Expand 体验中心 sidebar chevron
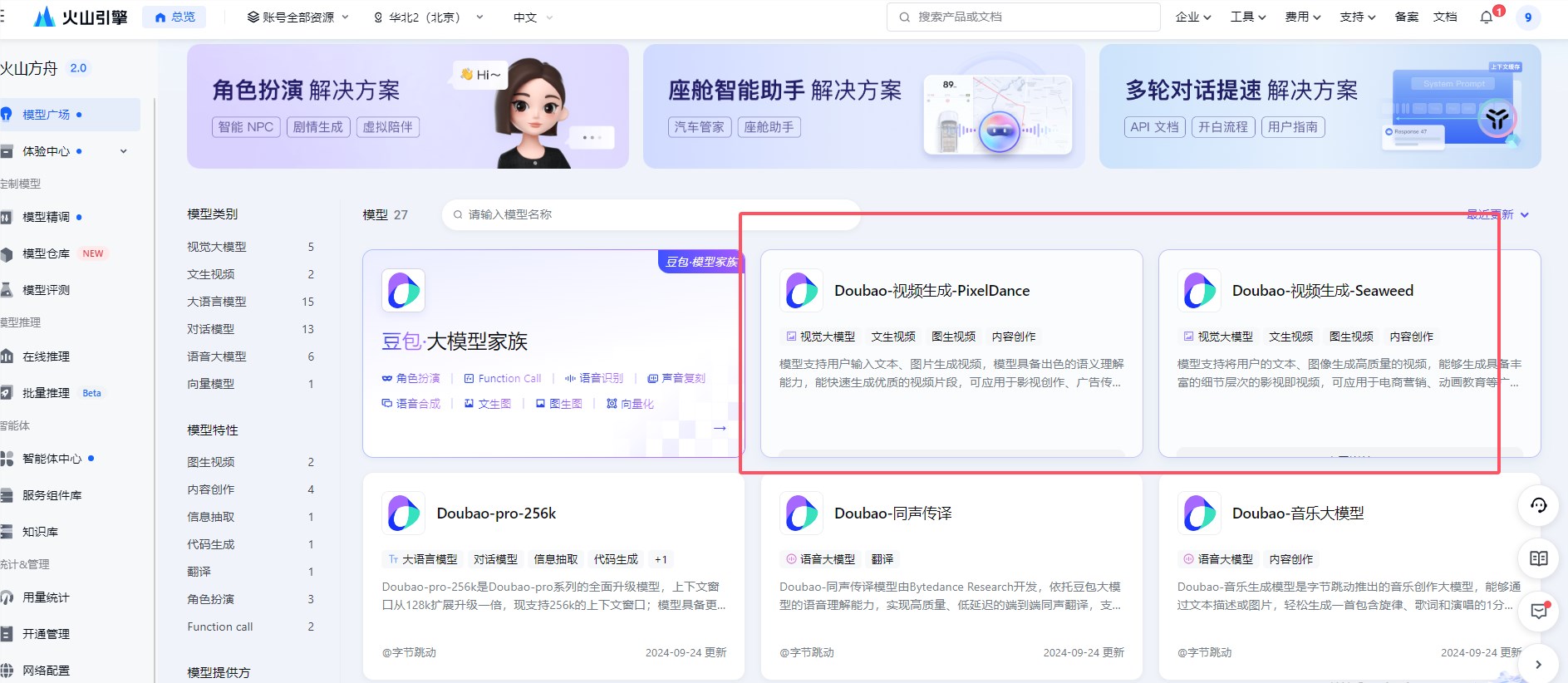The width and height of the screenshot is (1568, 683). click(x=124, y=151)
